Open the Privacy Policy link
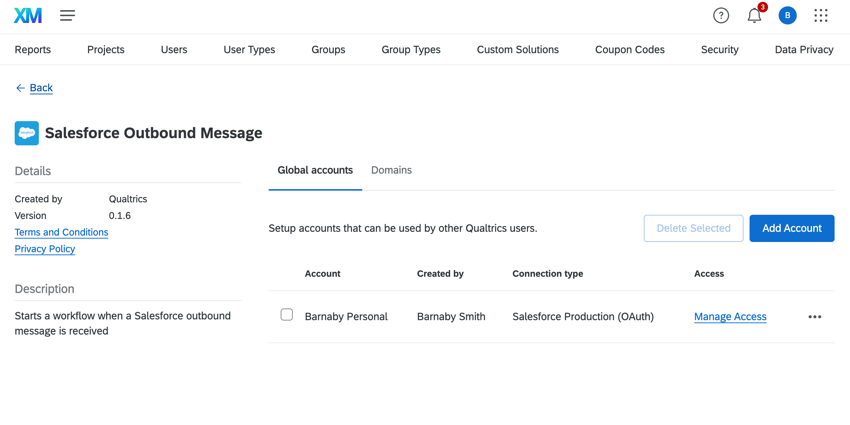850x425 pixels. coord(45,249)
